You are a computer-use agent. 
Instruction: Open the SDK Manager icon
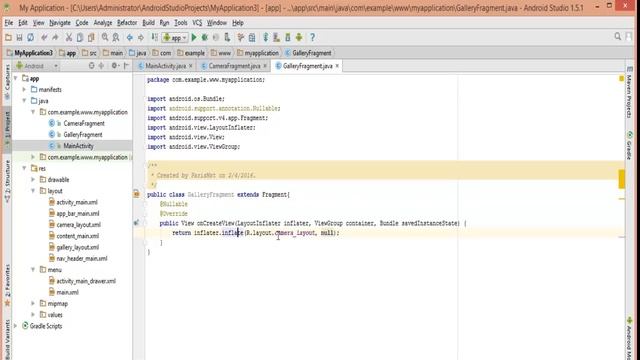tap(288, 38)
